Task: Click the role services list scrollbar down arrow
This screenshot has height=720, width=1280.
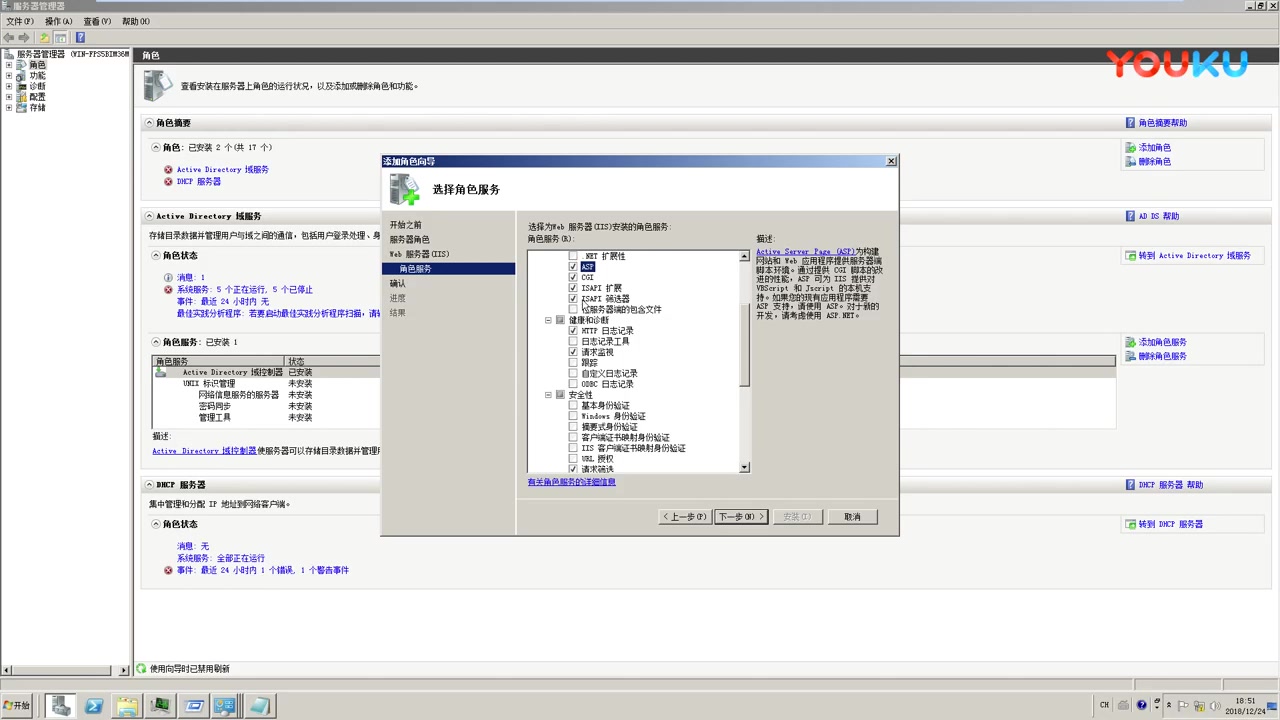Action: click(x=744, y=467)
